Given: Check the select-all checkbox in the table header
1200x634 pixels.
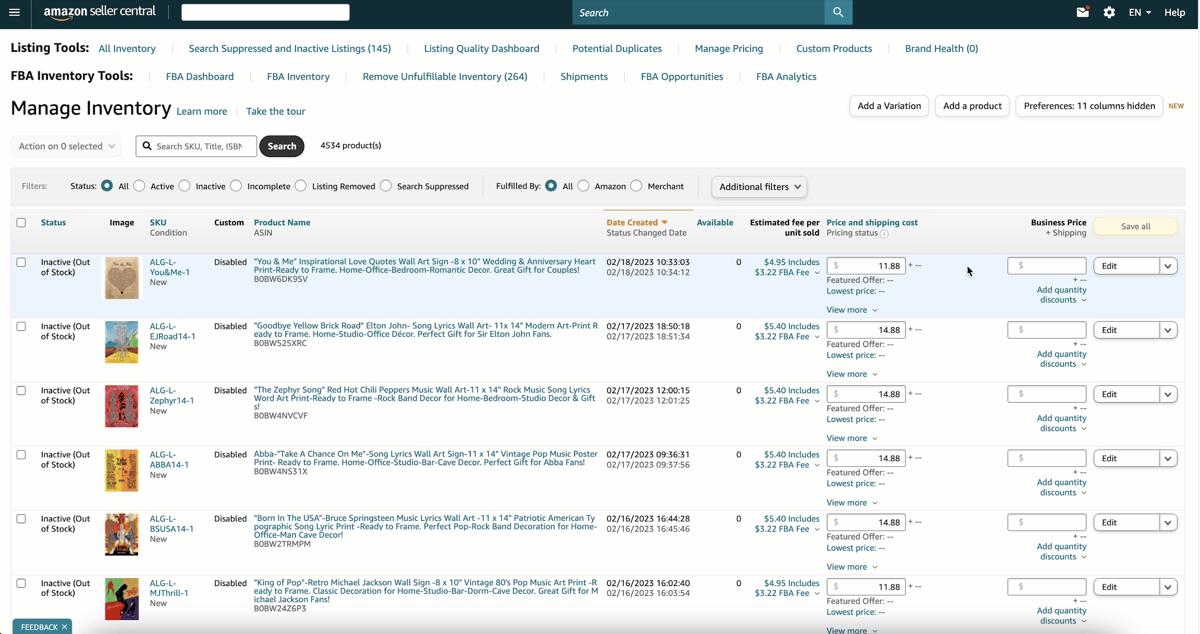Looking at the screenshot, I should click(21, 223).
